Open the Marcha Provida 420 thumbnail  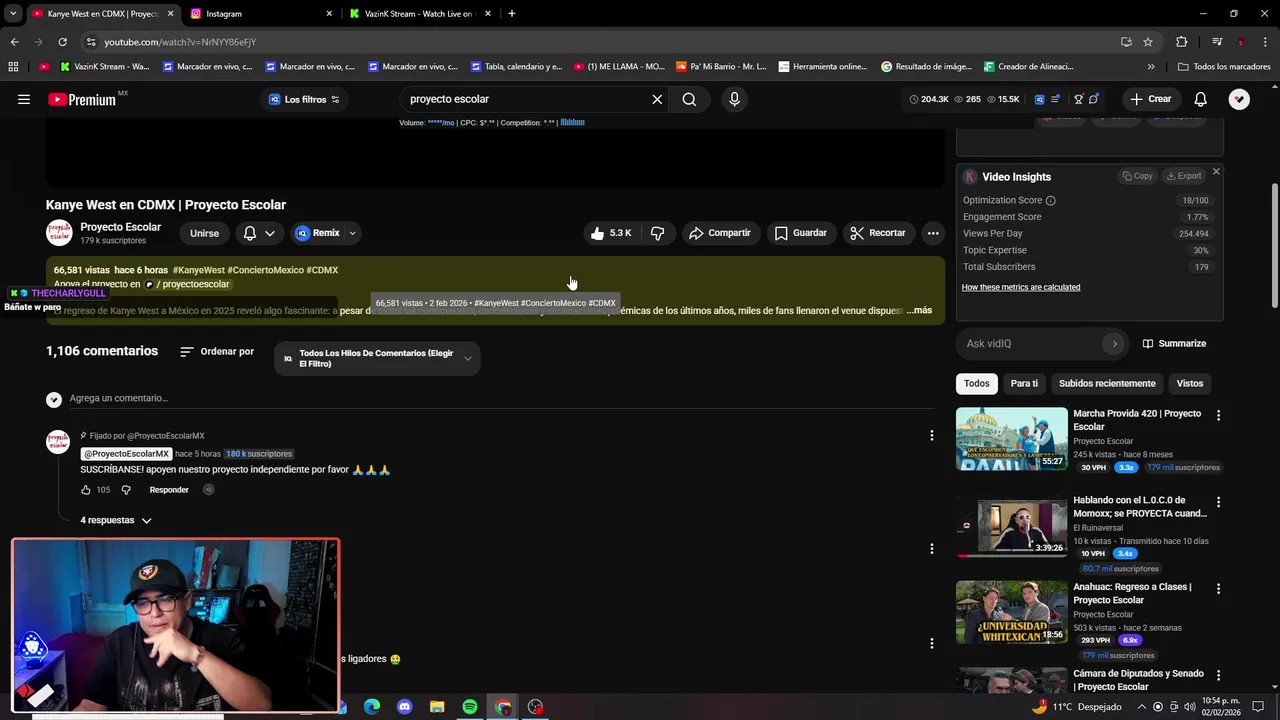pyautogui.click(x=1012, y=439)
